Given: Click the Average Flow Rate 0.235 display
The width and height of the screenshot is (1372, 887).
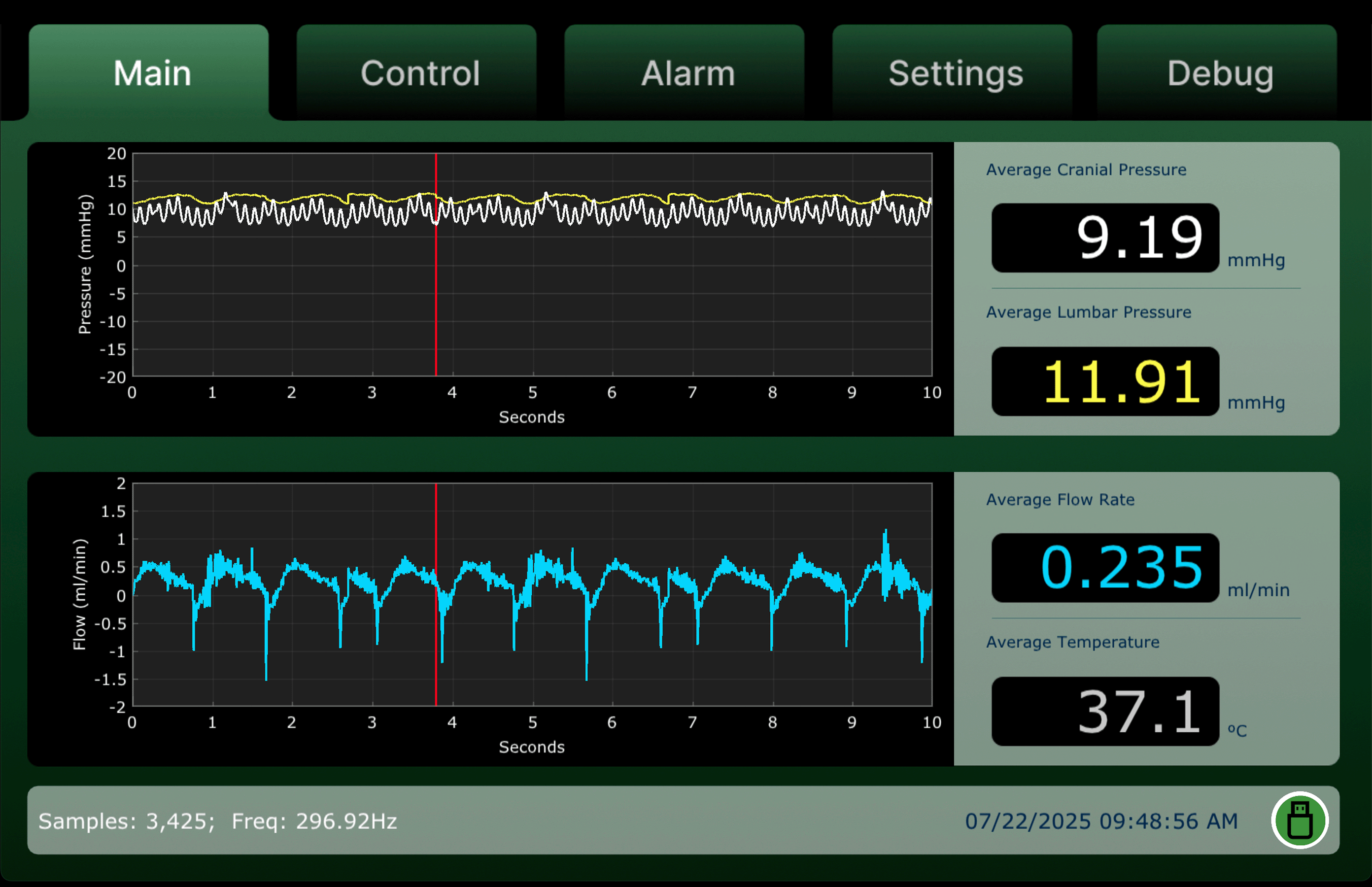Looking at the screenshot, I should tap(1105, 568).
